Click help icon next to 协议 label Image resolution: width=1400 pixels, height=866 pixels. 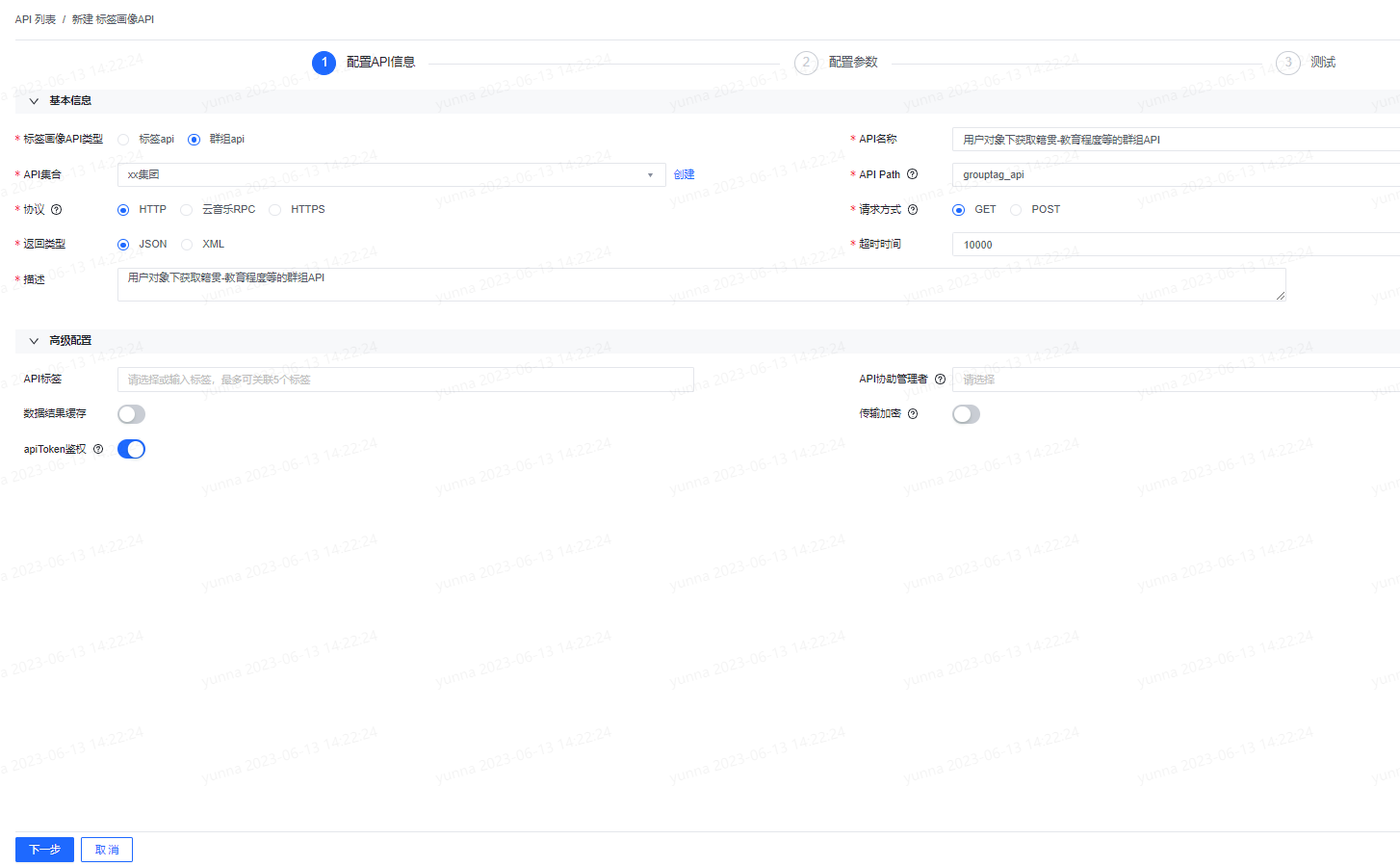point(56,210)
